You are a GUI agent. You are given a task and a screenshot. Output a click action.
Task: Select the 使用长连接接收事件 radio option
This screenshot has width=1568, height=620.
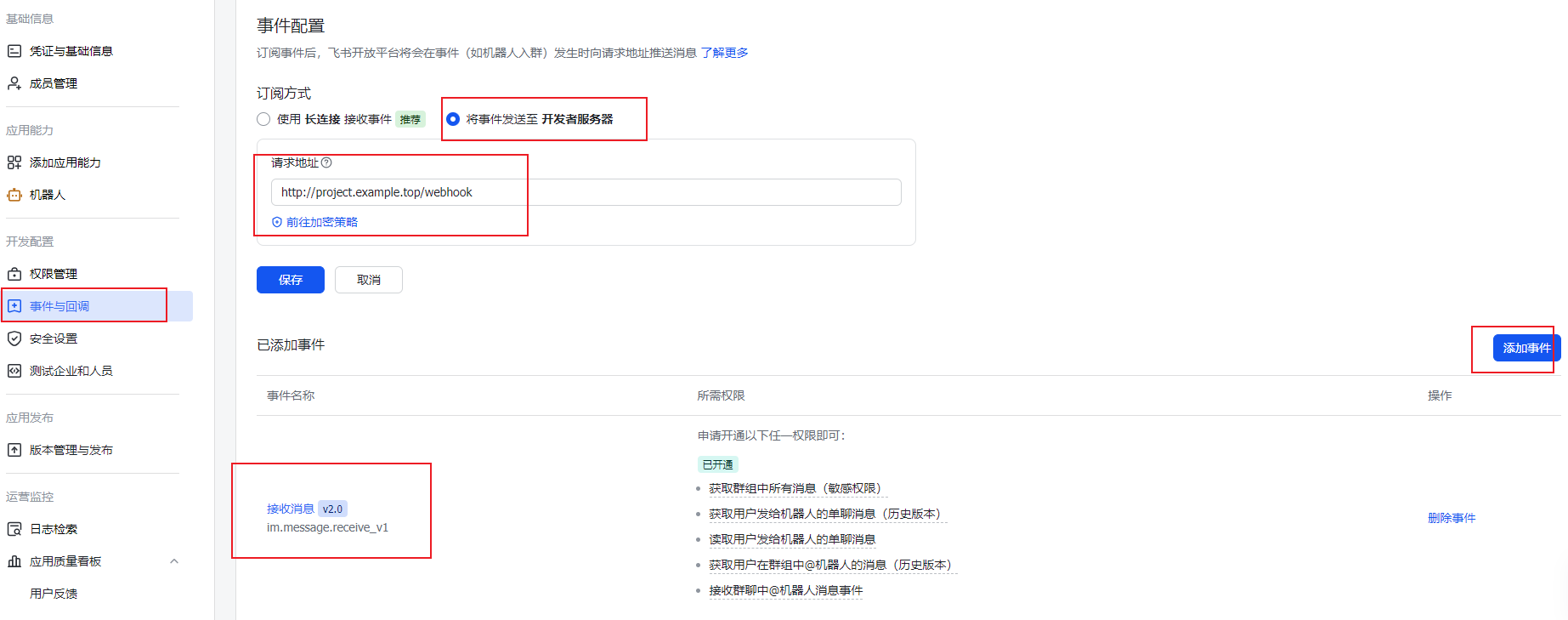[x=263, y=119]
